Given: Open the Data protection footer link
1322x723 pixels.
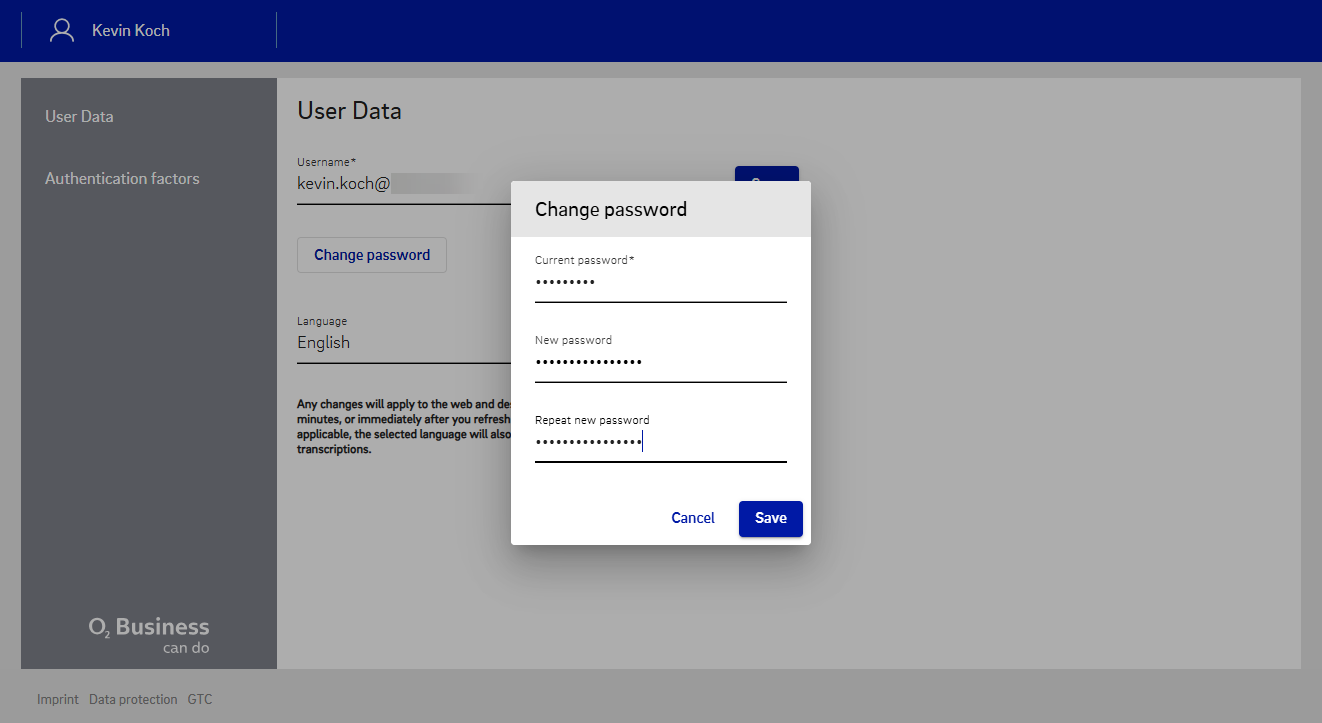Looking at the screenshot, I should click(133, 699).
